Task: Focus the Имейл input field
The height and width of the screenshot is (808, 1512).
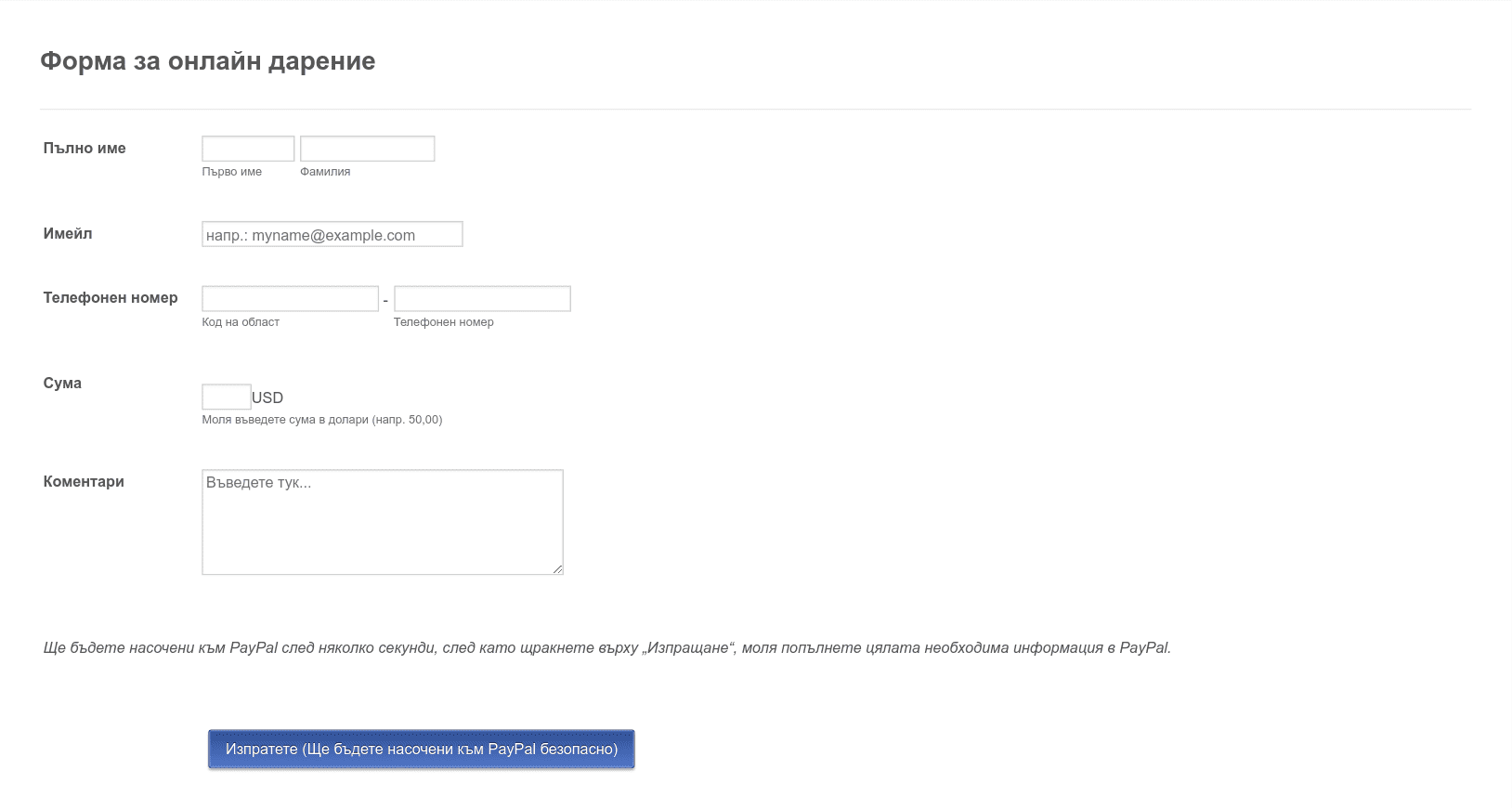Action: [x=332, y=234]
